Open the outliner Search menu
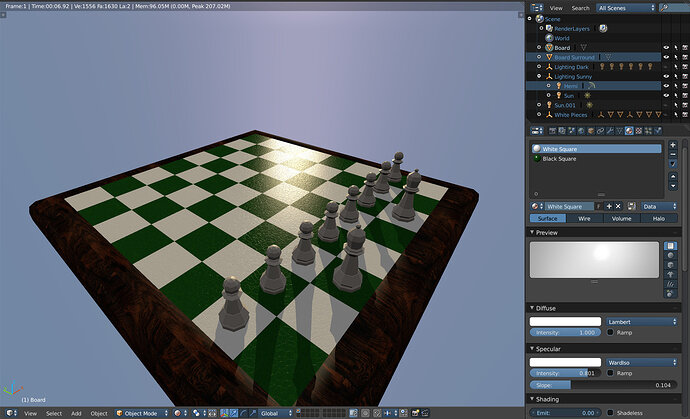The width and height of the screenshot is (690, 419). [x=580, y=8]
